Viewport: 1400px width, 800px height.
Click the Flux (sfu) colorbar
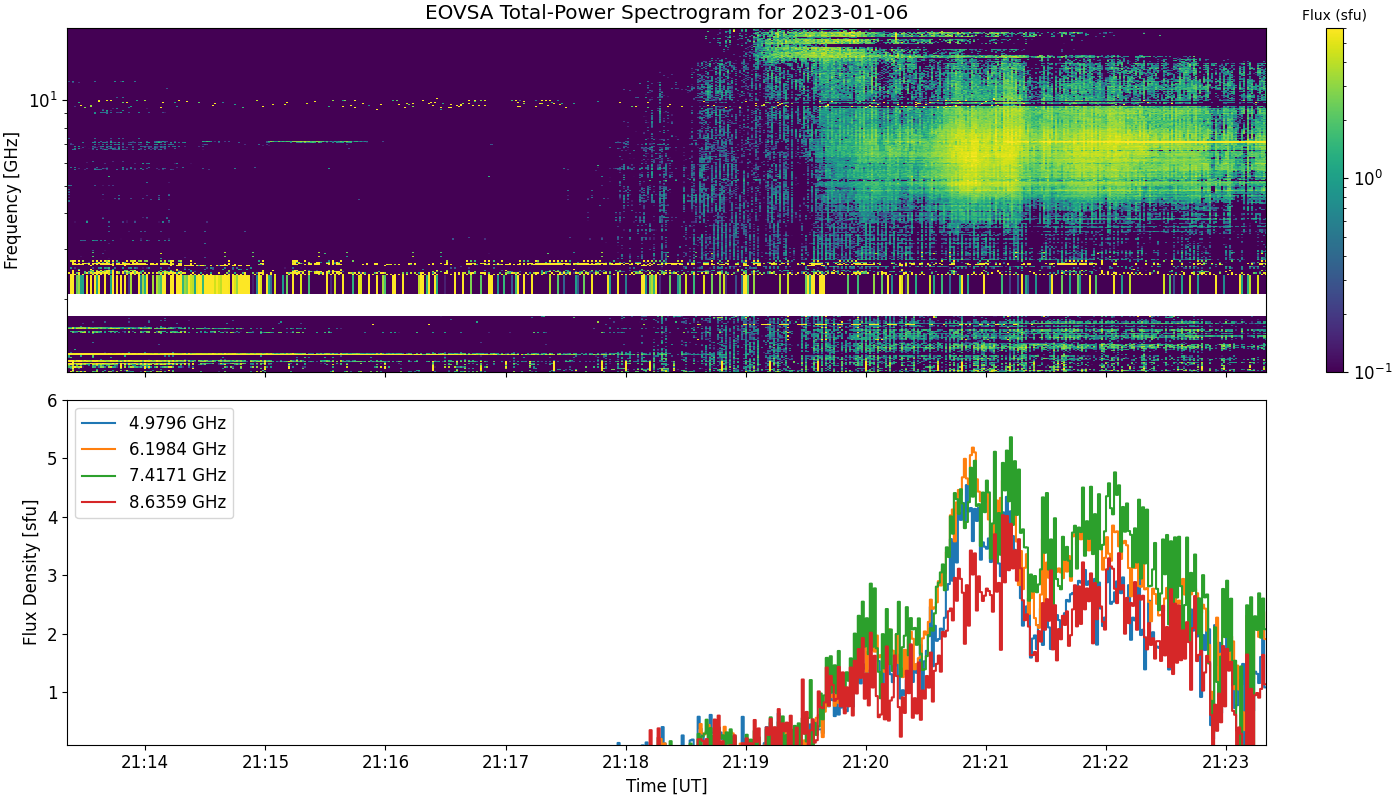pyautogui.click(x=1335, y=200)
